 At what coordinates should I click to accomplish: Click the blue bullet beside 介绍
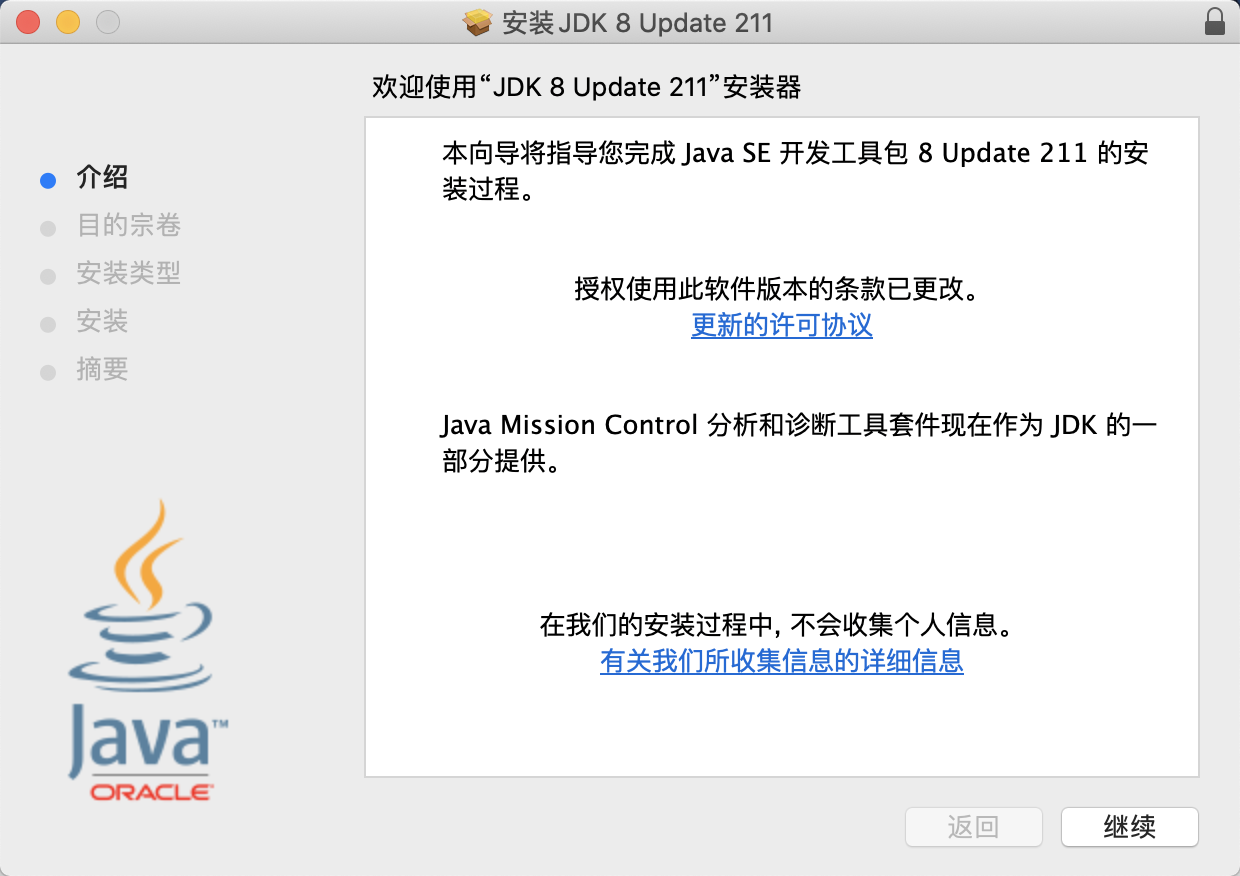(47, 181)
